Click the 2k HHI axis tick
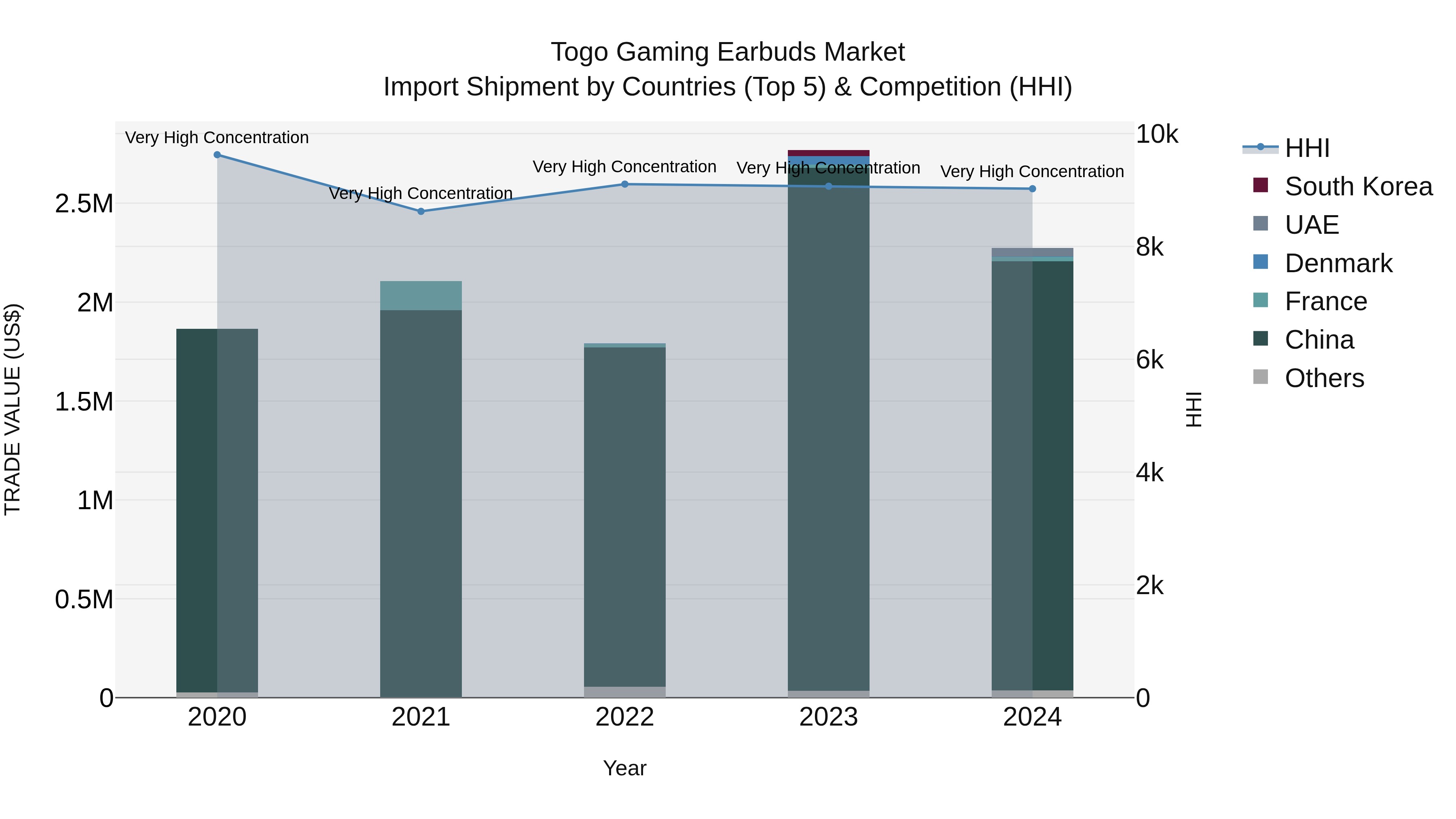Image resolution: width=1456 pixels, height=819 pixels. pos(1150,586)
